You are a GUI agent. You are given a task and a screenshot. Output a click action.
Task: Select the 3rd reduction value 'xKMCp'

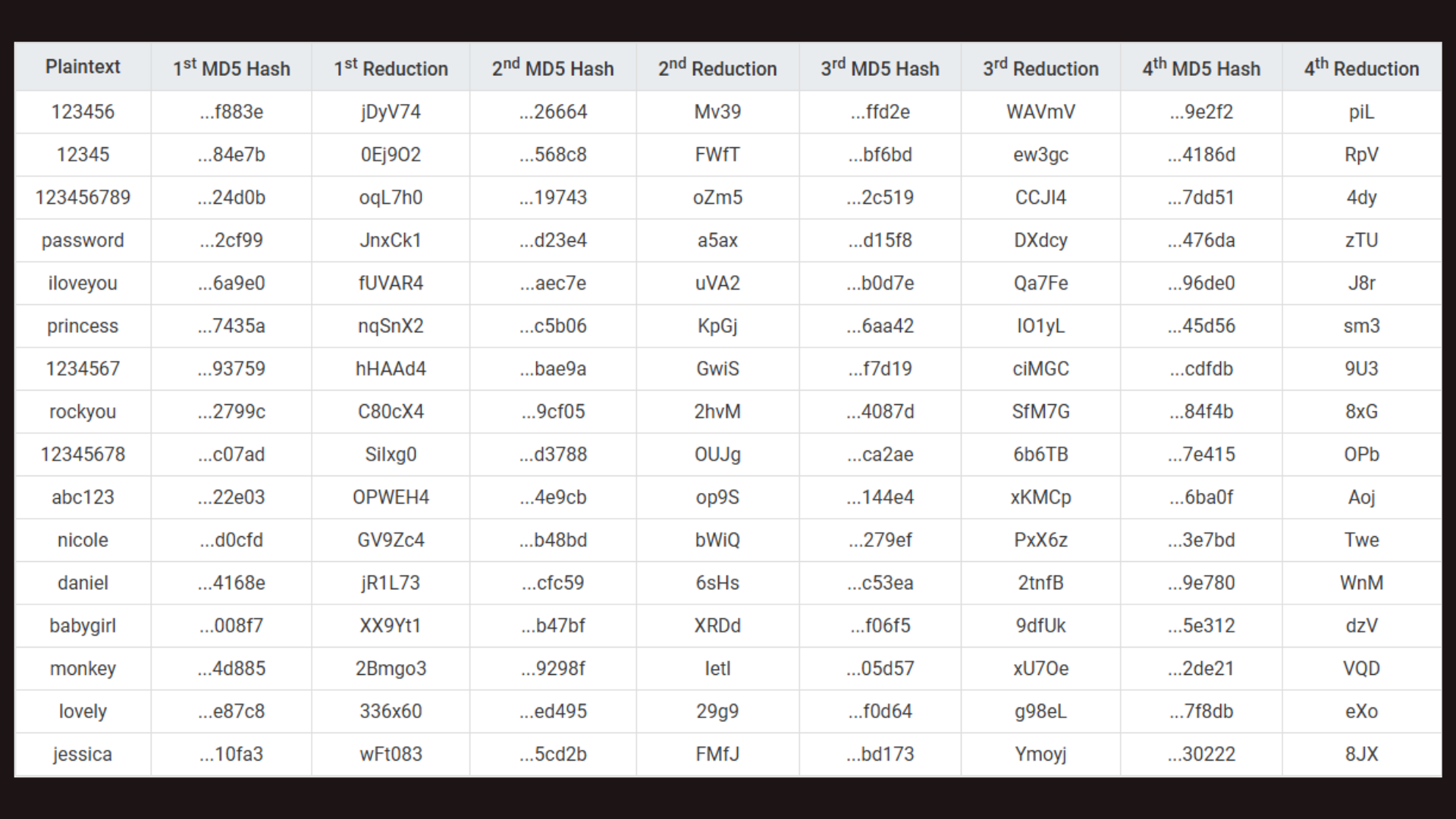(1040, 497)
